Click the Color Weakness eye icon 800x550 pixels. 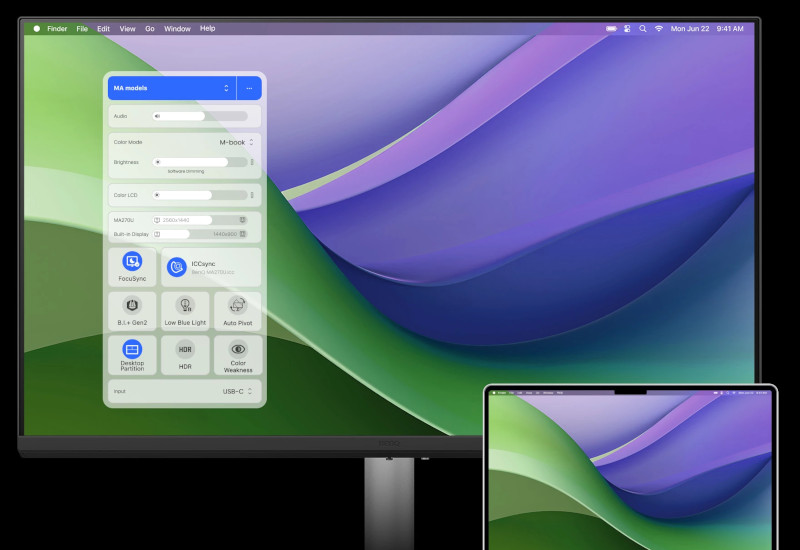tap(237, 349)
